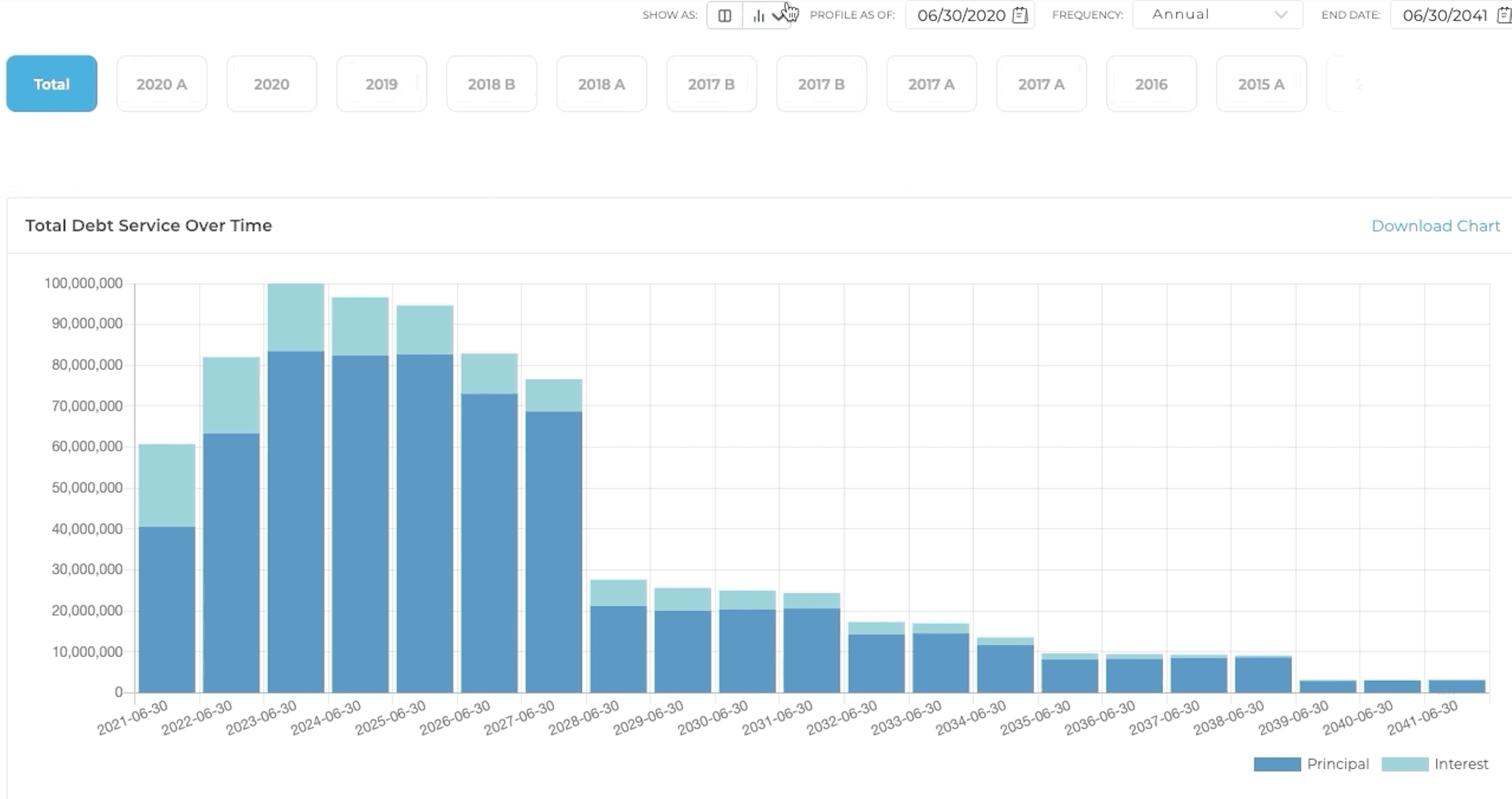Select the 2020 A series tab
The width and height of the screenshot is (1512, 799).
coord(161,84)
